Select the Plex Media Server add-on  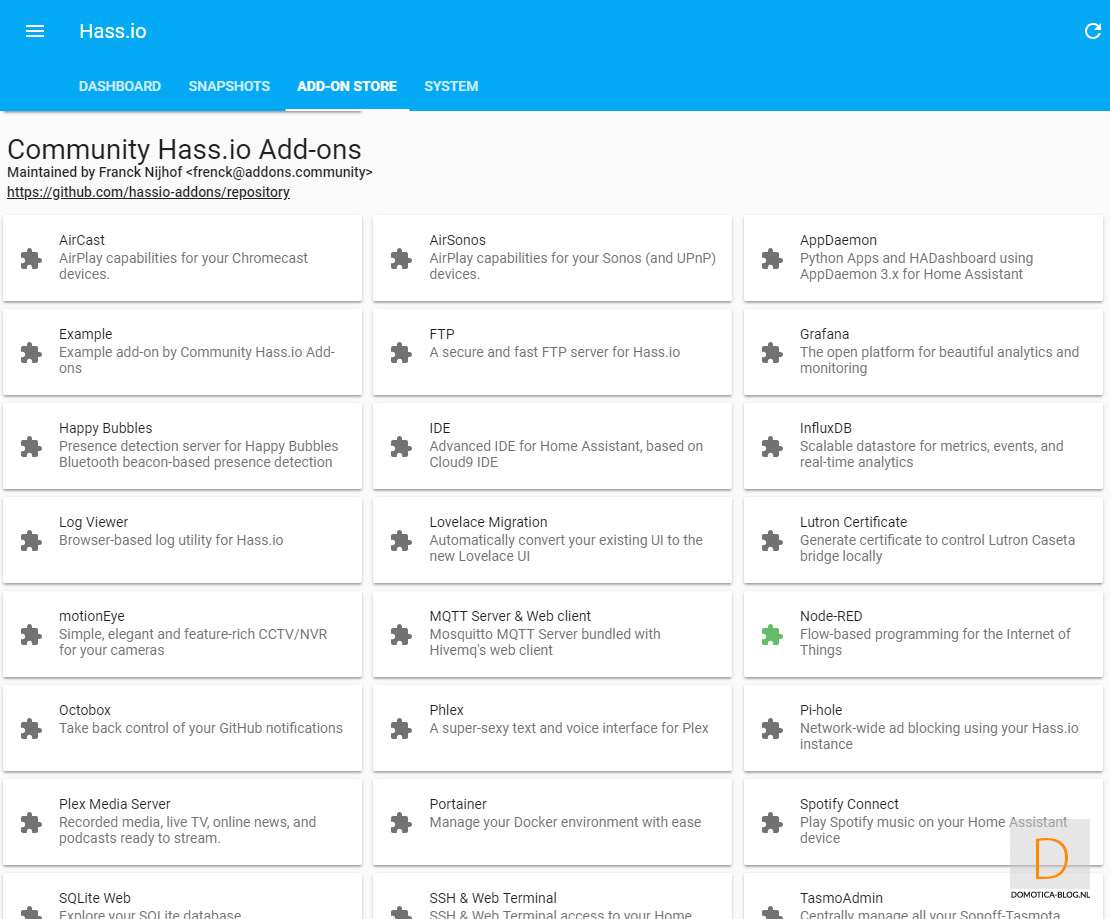tap(182, 822)
